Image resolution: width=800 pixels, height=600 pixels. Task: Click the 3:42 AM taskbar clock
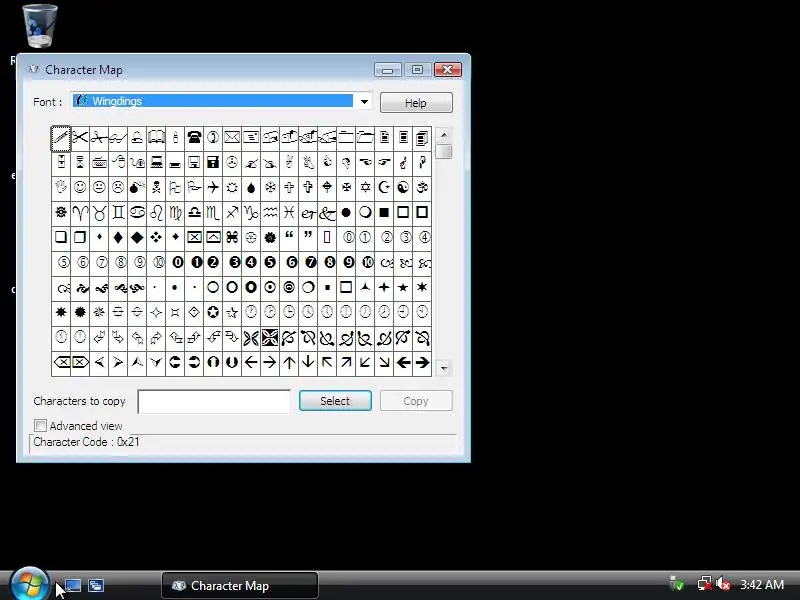(762, 584)
